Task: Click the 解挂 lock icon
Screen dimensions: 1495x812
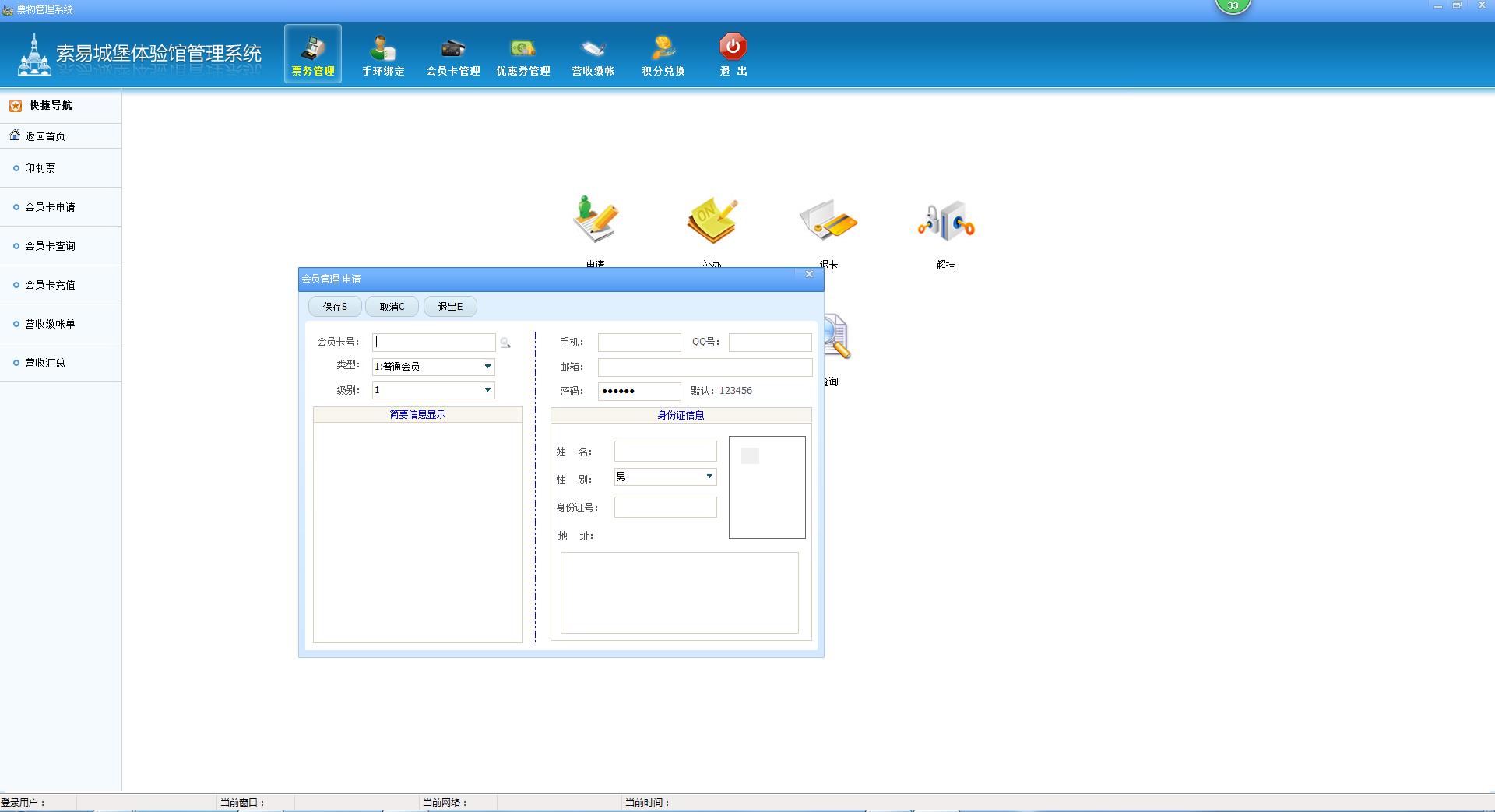Action: tap(945, 223)
